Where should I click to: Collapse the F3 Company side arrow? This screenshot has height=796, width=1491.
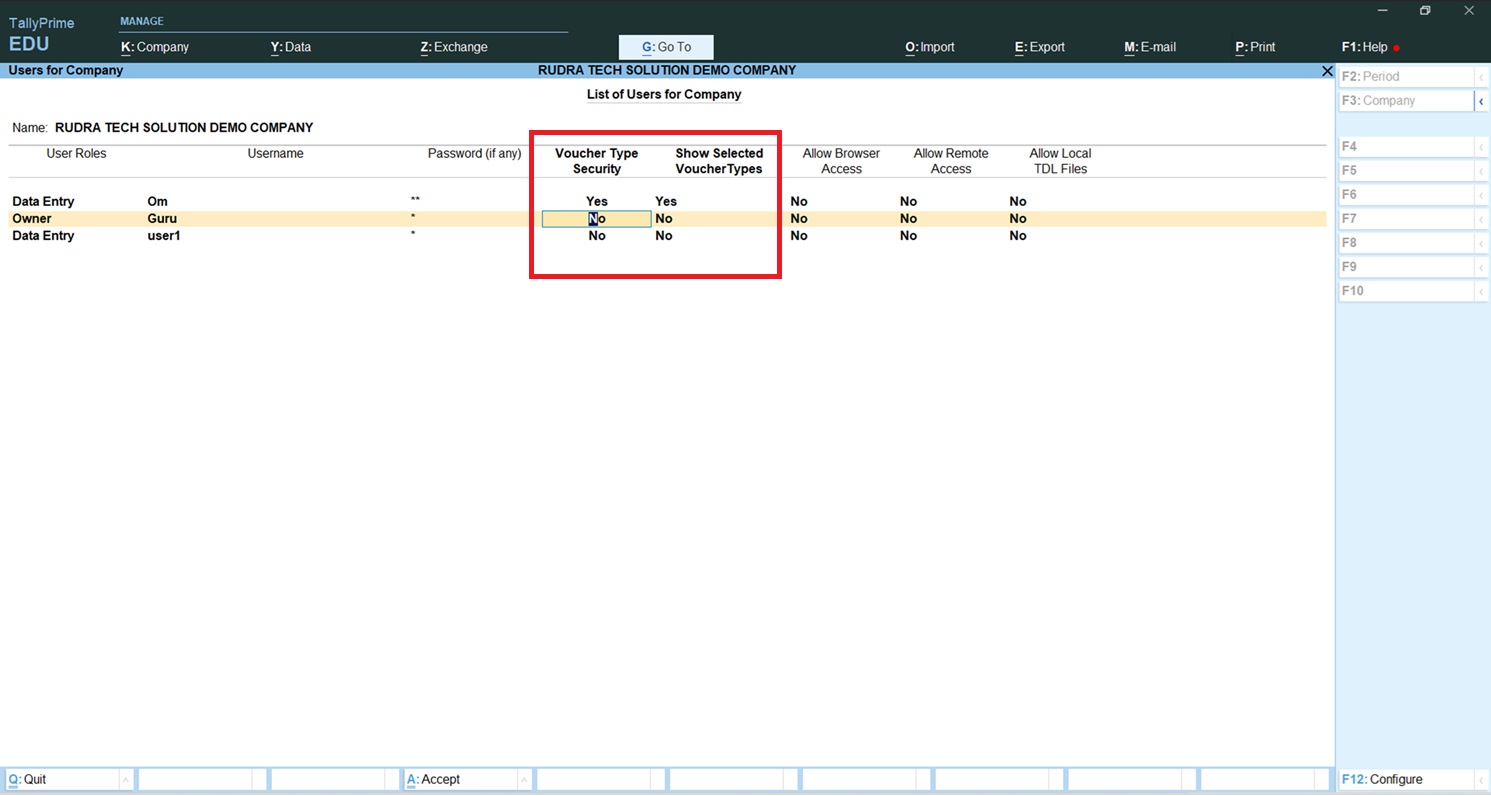(x=1480, y=101)
